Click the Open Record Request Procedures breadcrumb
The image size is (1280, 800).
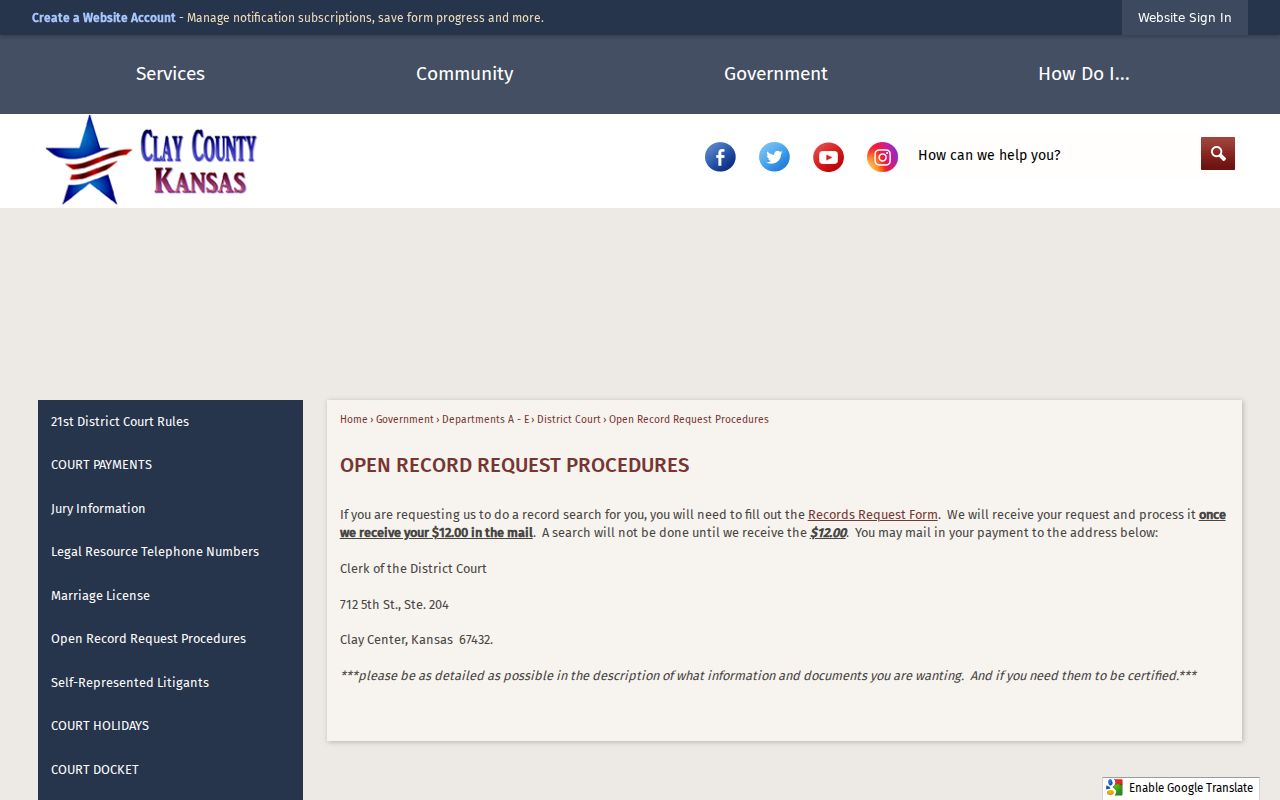[x=689, y=420]
